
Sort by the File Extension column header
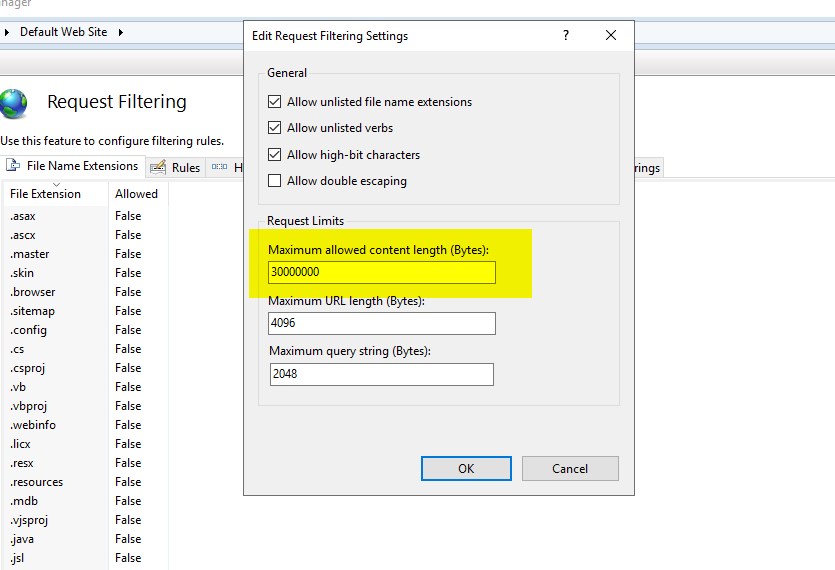click(x=45, y=194)
